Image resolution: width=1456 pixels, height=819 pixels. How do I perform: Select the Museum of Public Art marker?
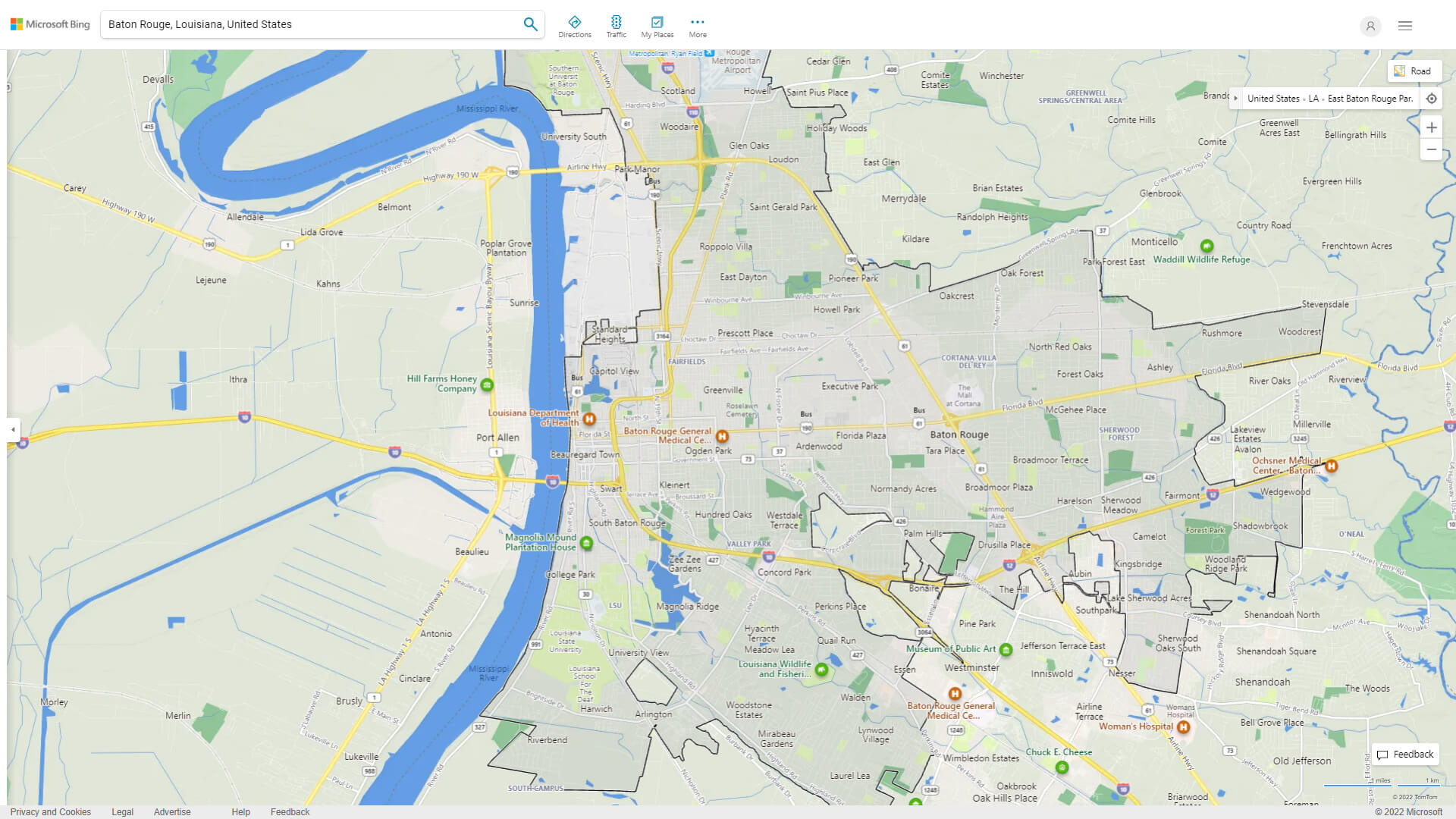tap(1006, 650)
